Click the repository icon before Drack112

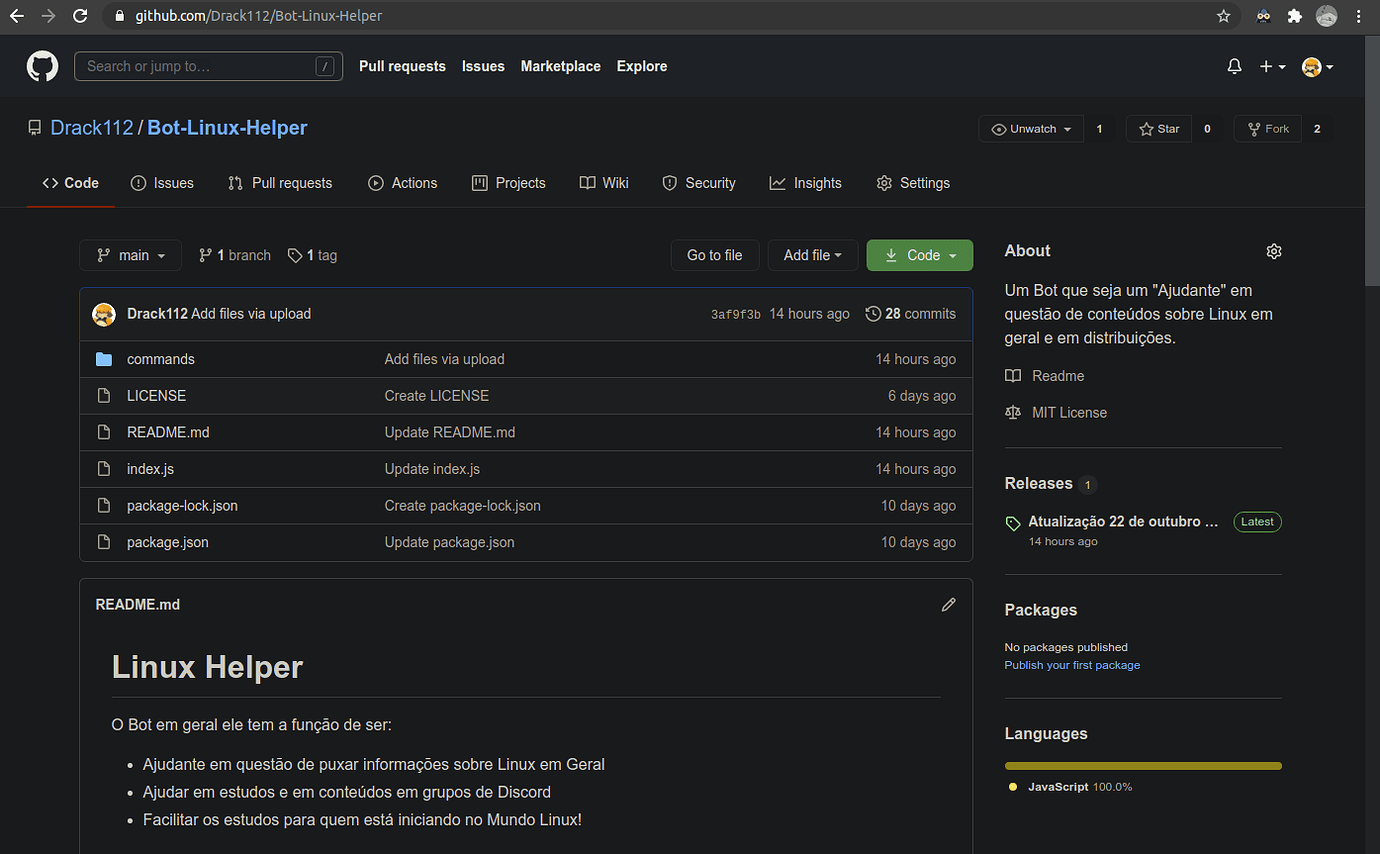(x=35, y=128)
